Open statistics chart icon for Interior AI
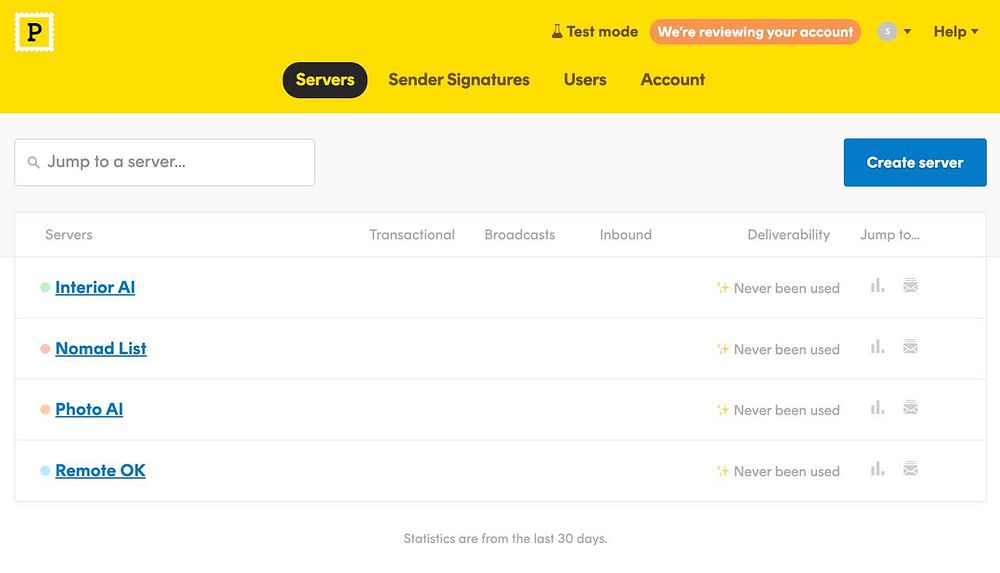The height and width of the screenshot is (573, 1000). (x=878, y=286)
